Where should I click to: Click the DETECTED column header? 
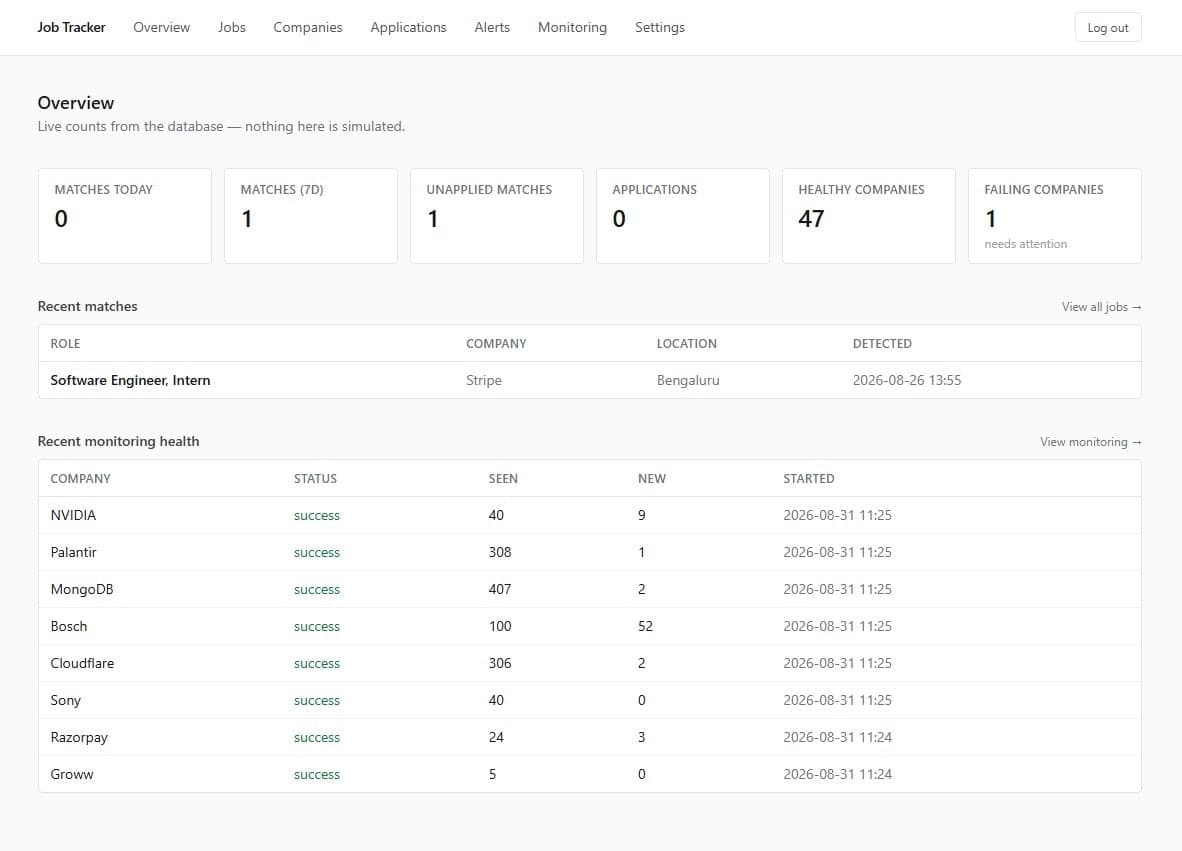882,344
